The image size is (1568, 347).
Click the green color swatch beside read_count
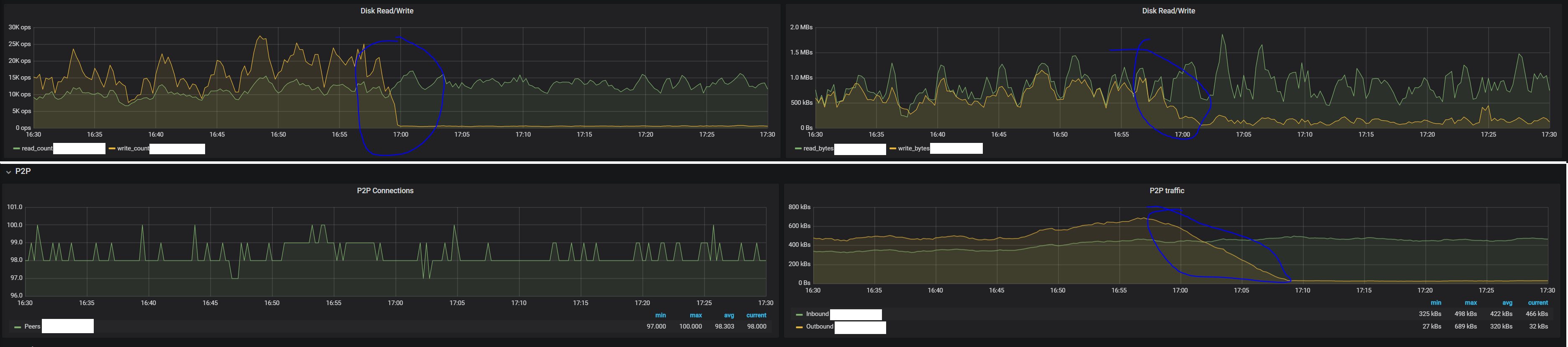tap(16, 149)
